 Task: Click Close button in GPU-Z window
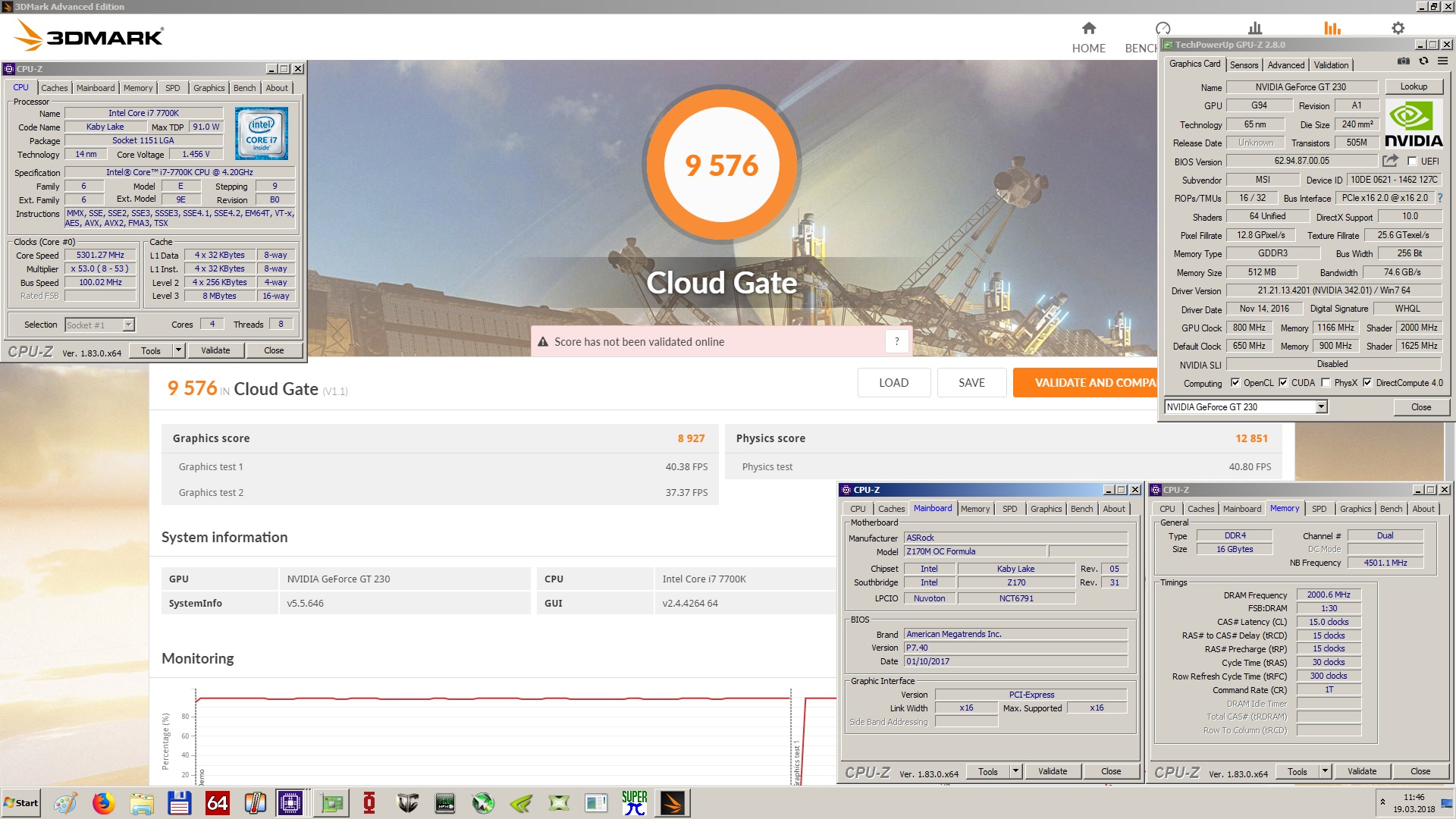(1421, 407)
